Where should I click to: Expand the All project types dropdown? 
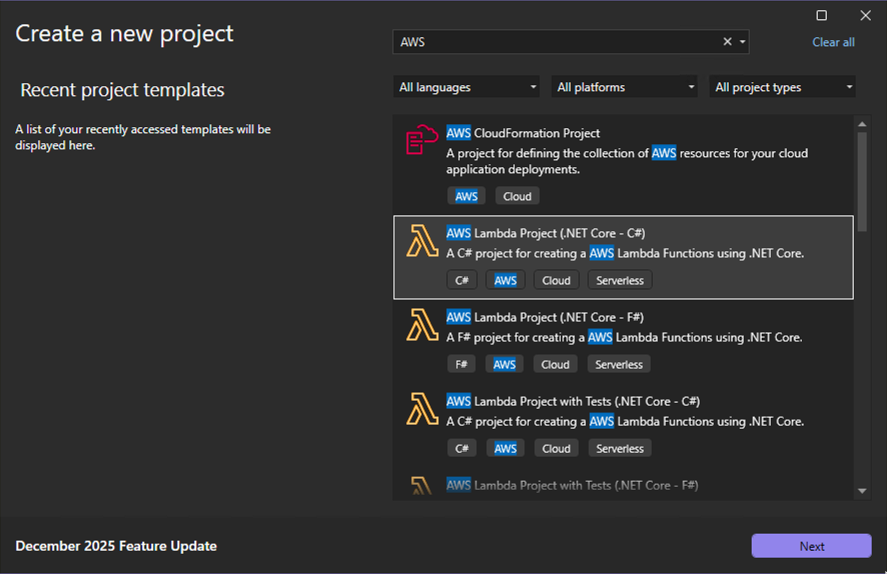tap(783, 87)
